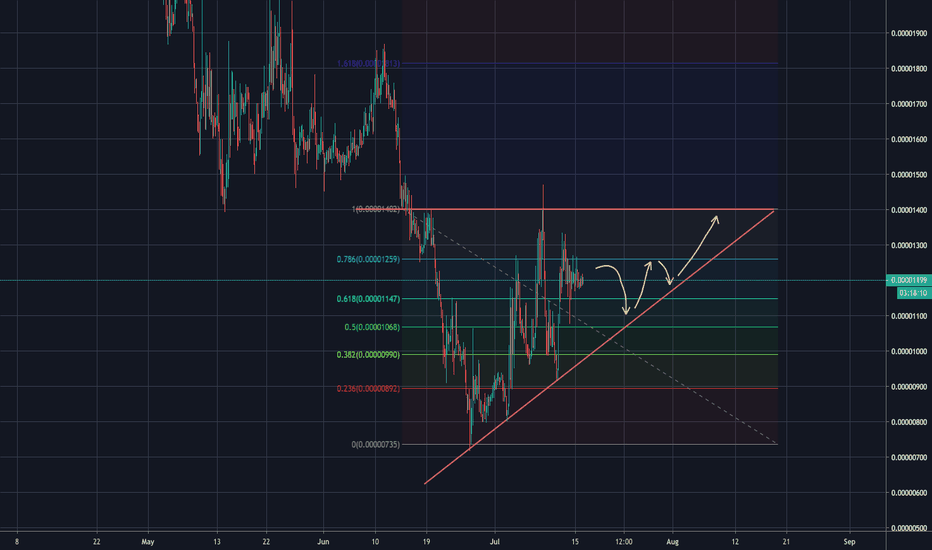This screenshot has height=550, width=932.
Task: Click the 0.00001800 price axis label
Action: (909, 69)
